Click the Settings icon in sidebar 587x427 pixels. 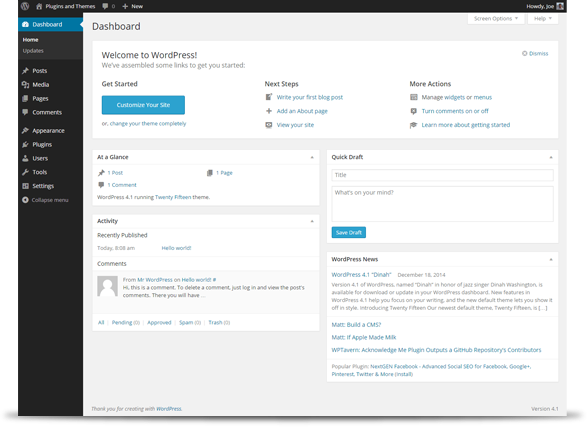[x=25, y=186]
